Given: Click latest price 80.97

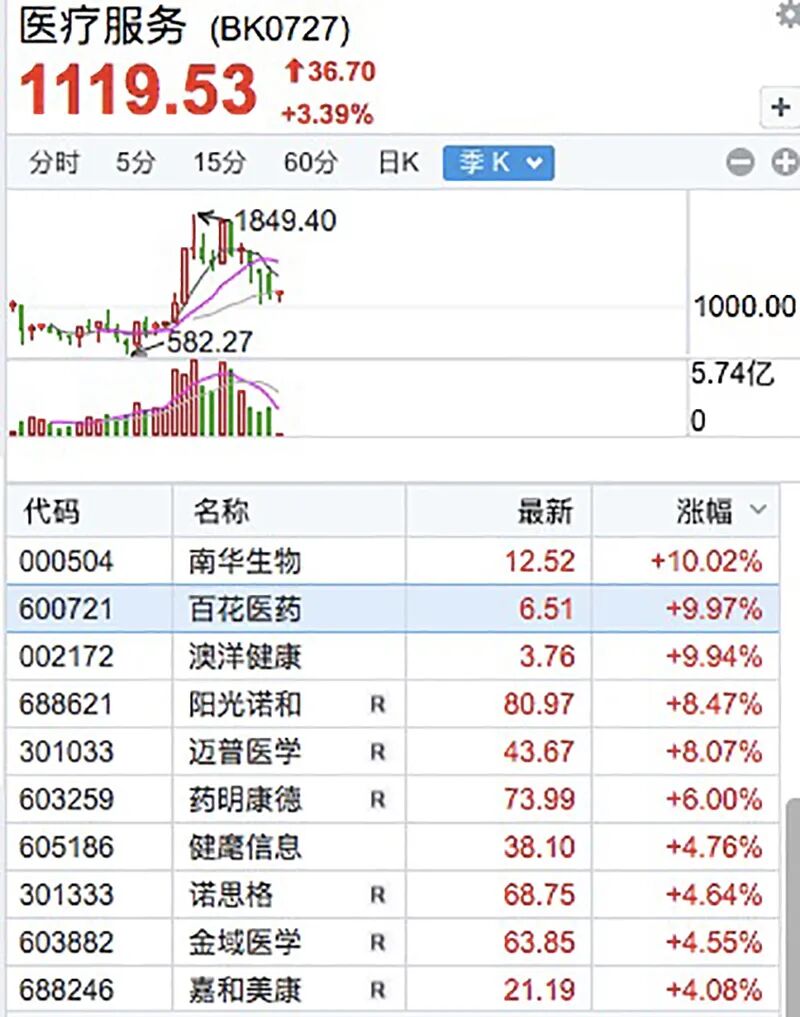Looking at the screenshot, I should [539, 704].
